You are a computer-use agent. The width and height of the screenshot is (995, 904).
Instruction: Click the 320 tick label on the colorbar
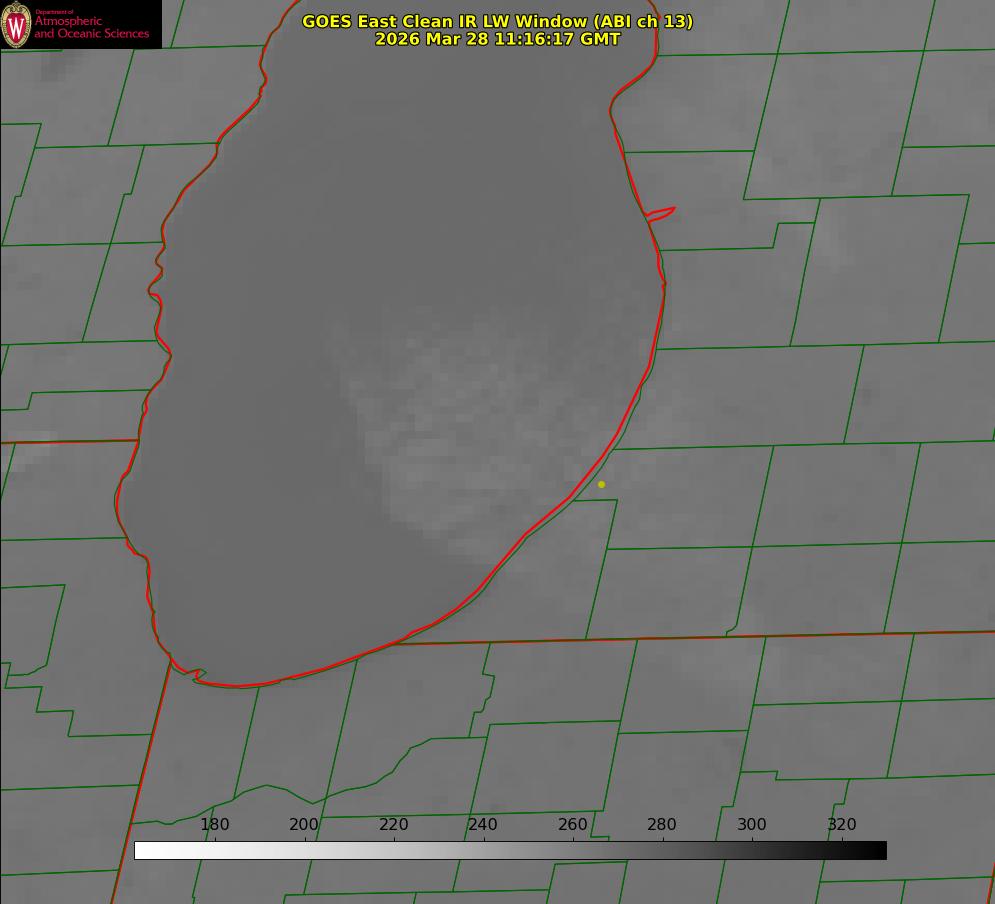841,824
